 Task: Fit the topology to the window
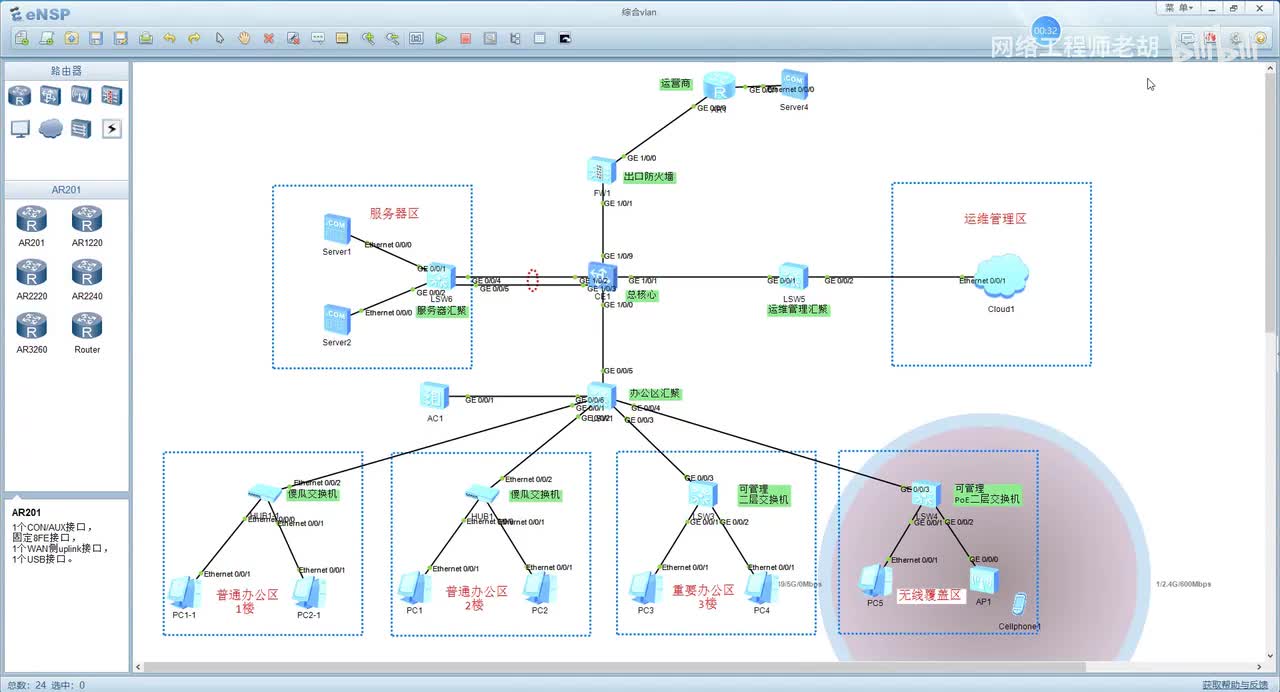click(x=416, y=38)
